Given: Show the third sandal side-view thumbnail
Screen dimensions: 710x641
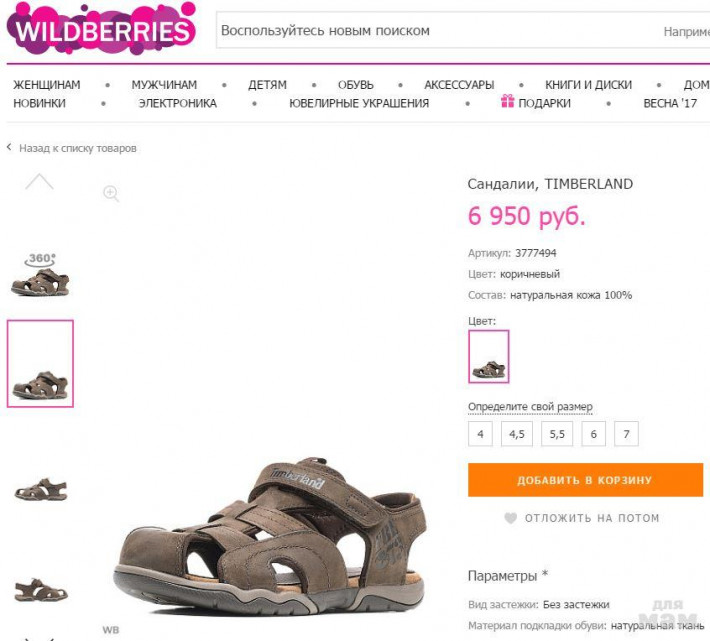Looking at the screenshot, I should pyautogui.click(x=40, y=489).
